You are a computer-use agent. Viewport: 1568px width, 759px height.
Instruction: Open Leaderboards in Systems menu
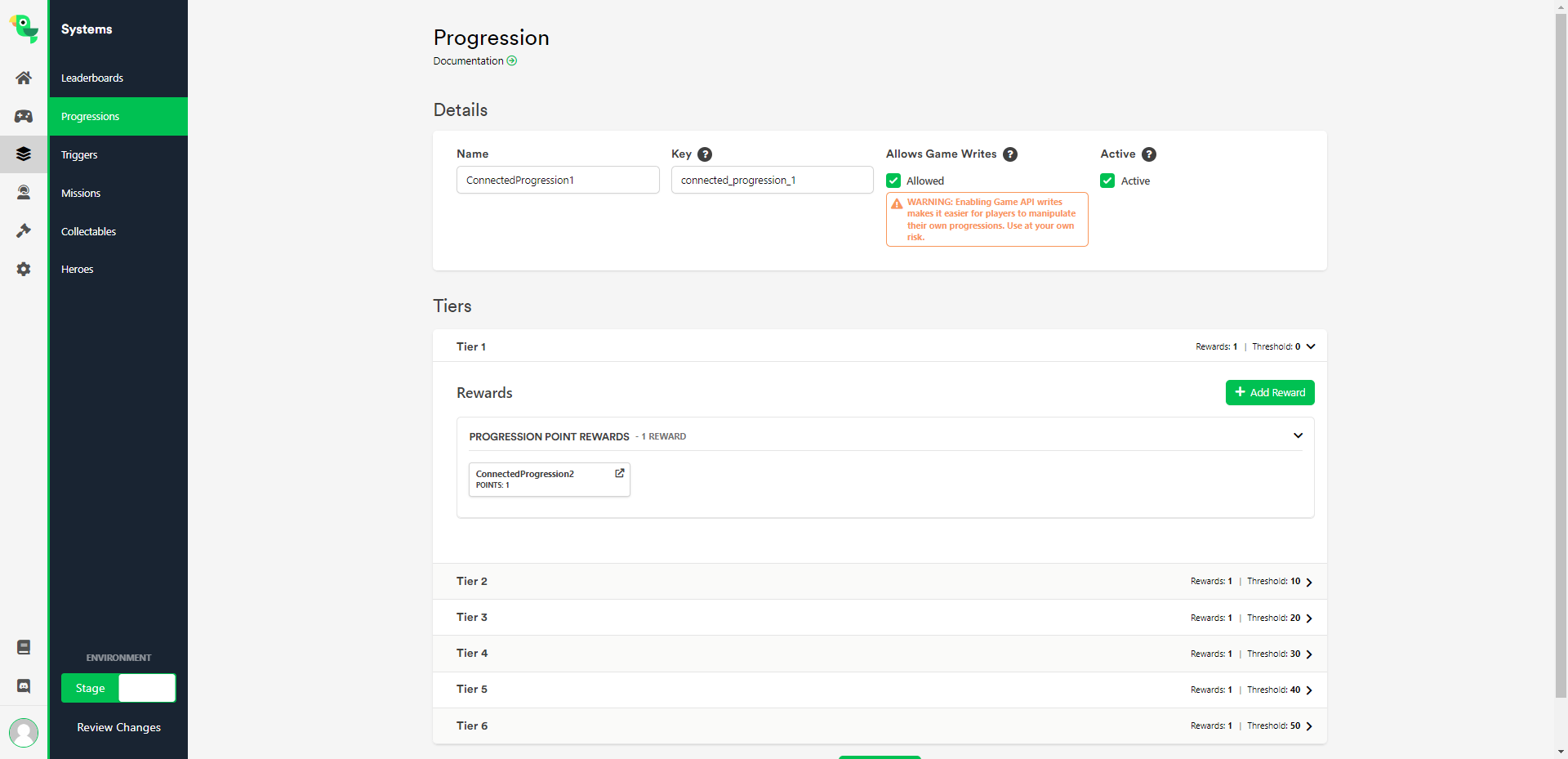click(92, 78)
